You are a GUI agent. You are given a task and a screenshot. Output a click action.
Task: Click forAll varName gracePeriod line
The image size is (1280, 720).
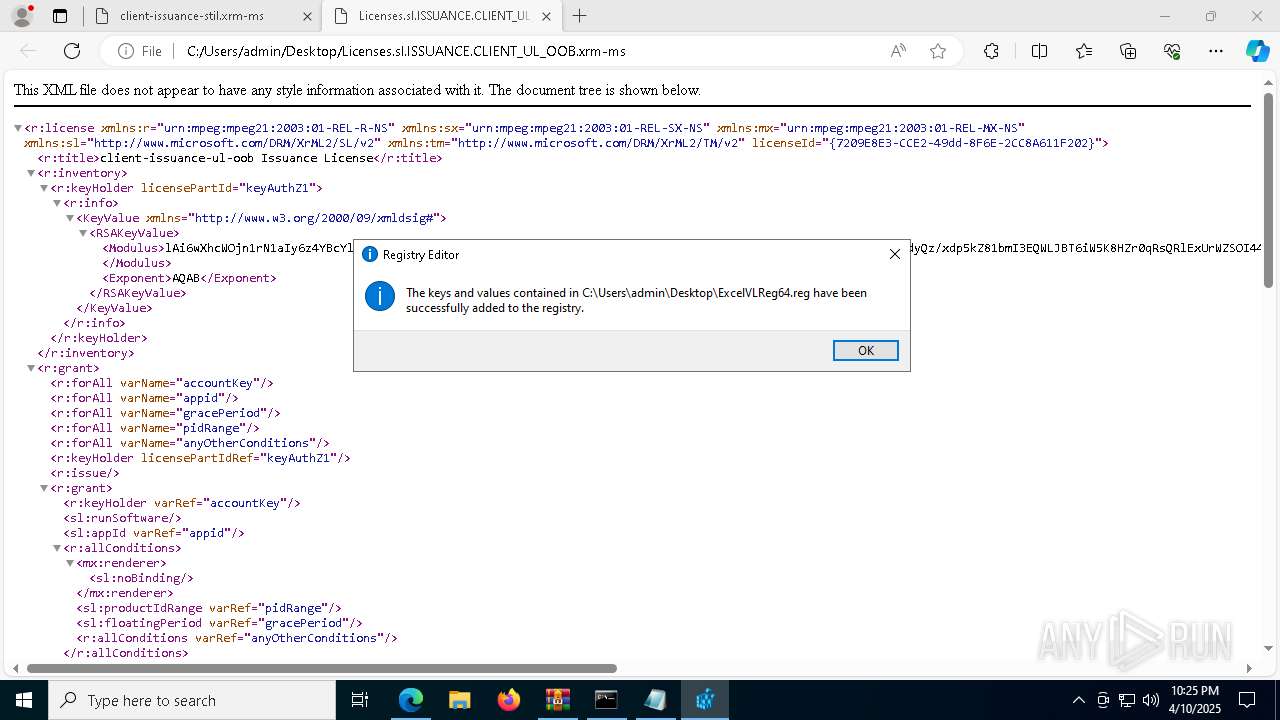point(166,413)
